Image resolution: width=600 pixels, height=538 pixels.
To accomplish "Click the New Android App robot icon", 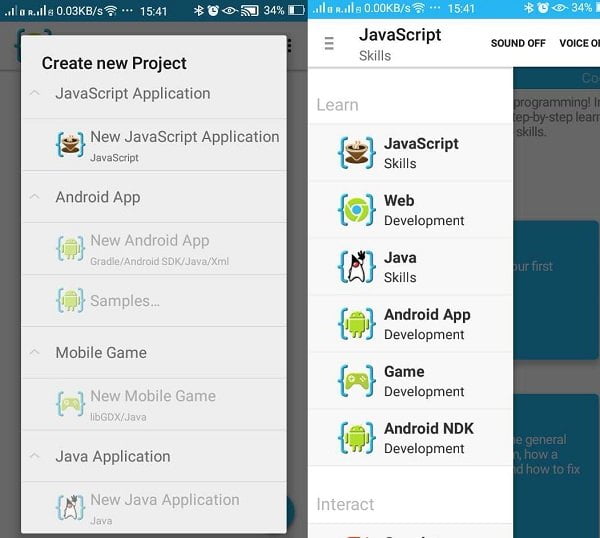I will 70,248.
